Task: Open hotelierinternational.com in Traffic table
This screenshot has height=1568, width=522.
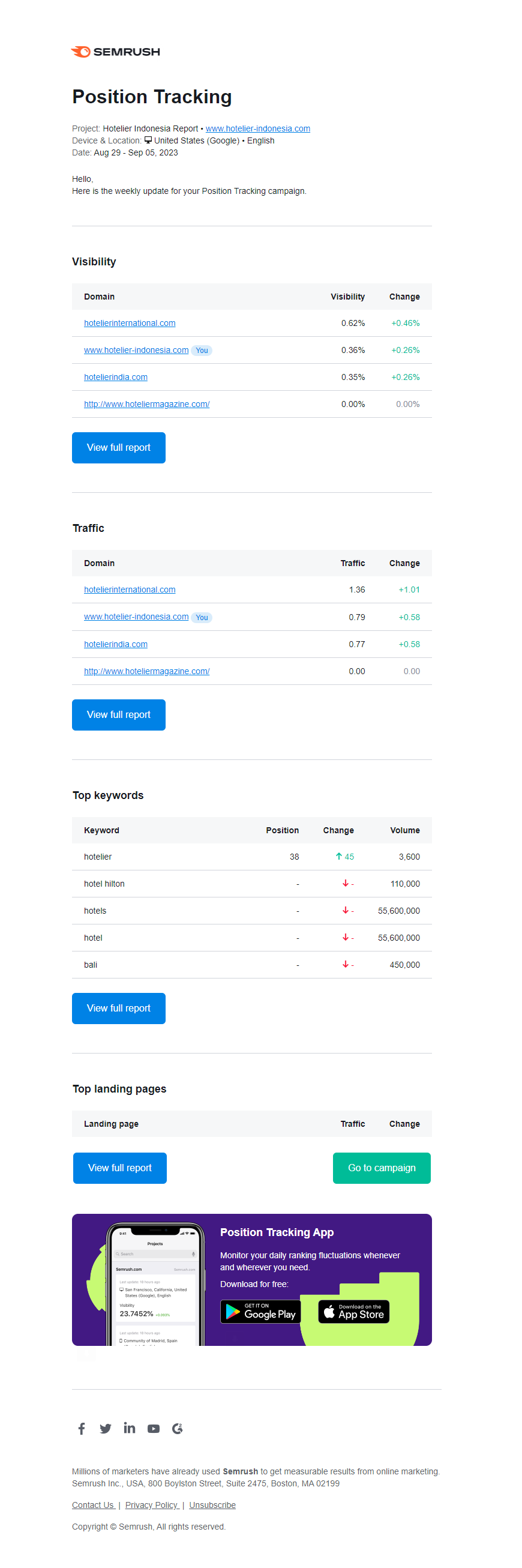Action: point(130,590)
